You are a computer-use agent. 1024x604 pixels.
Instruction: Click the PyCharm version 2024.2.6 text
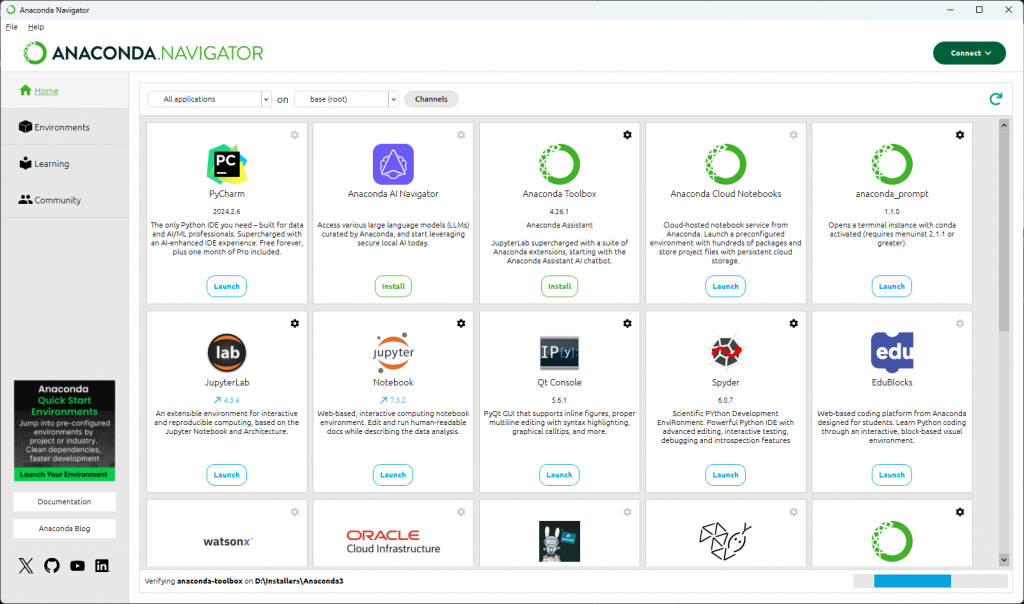coord(227,212)
